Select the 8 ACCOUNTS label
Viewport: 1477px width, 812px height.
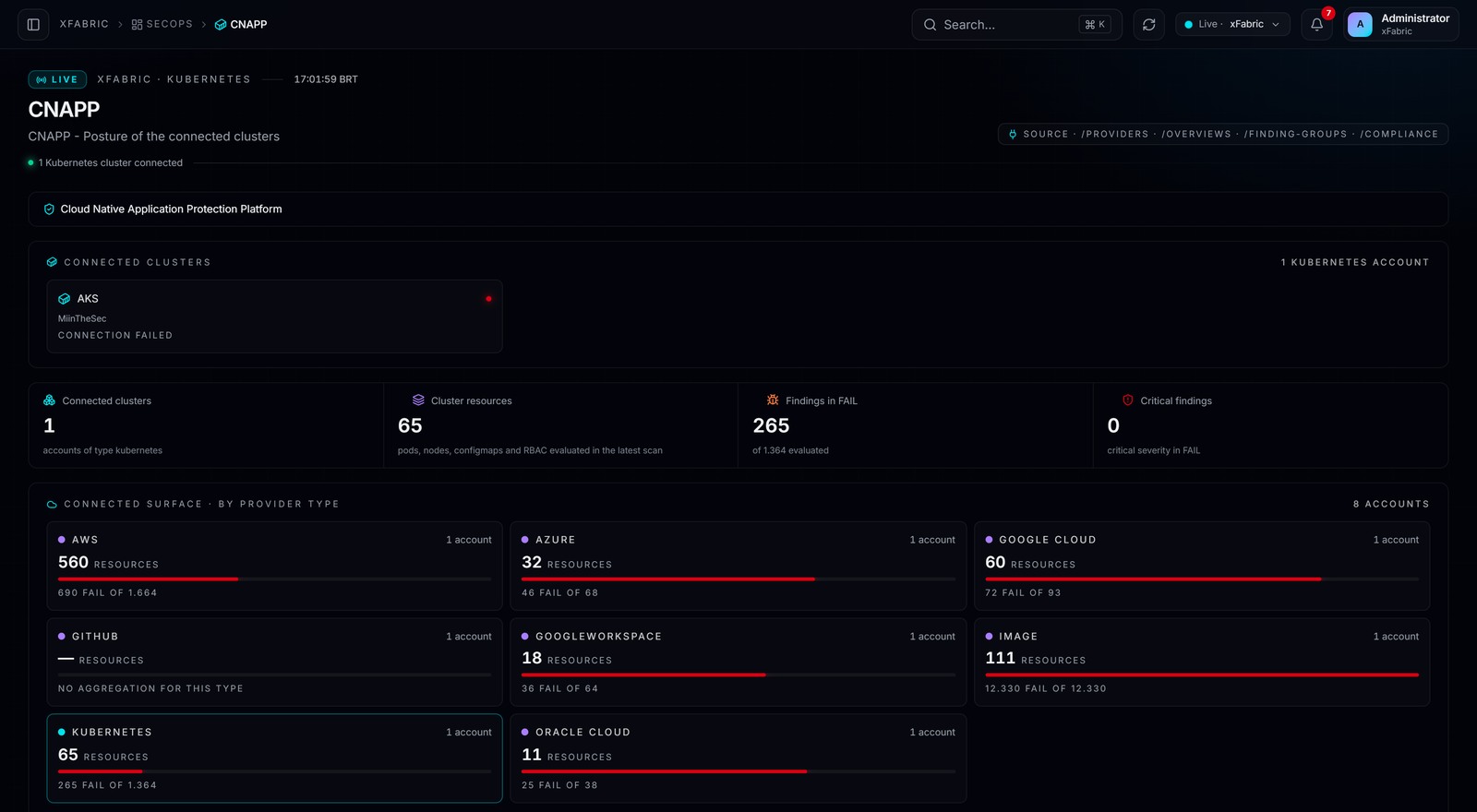point(1391,505)
